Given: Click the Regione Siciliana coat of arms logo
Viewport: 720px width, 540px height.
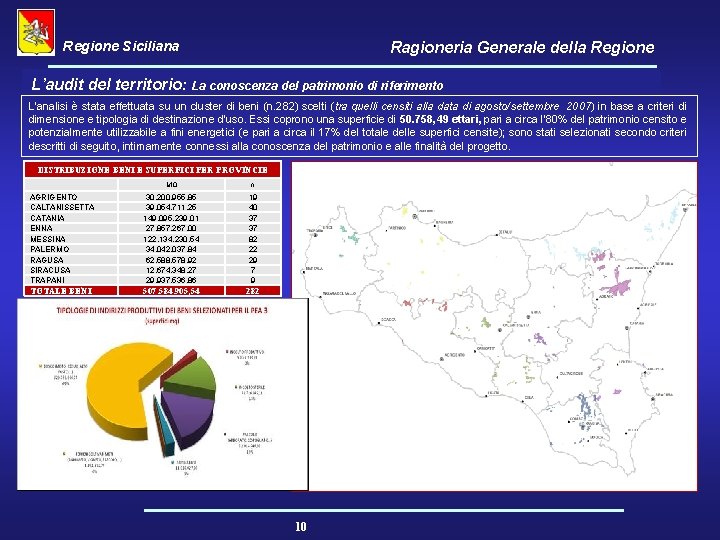Looking at the screenshot, I should pos(36,33).
